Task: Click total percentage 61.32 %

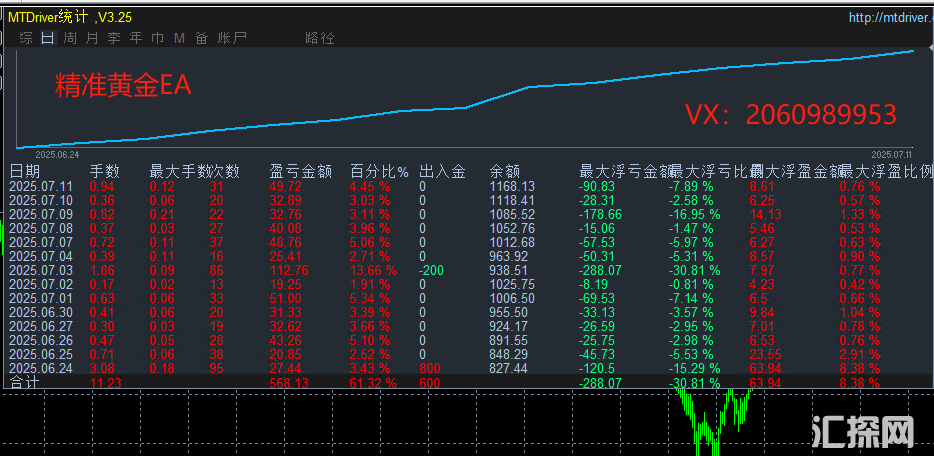Action: tap(373, 383)
